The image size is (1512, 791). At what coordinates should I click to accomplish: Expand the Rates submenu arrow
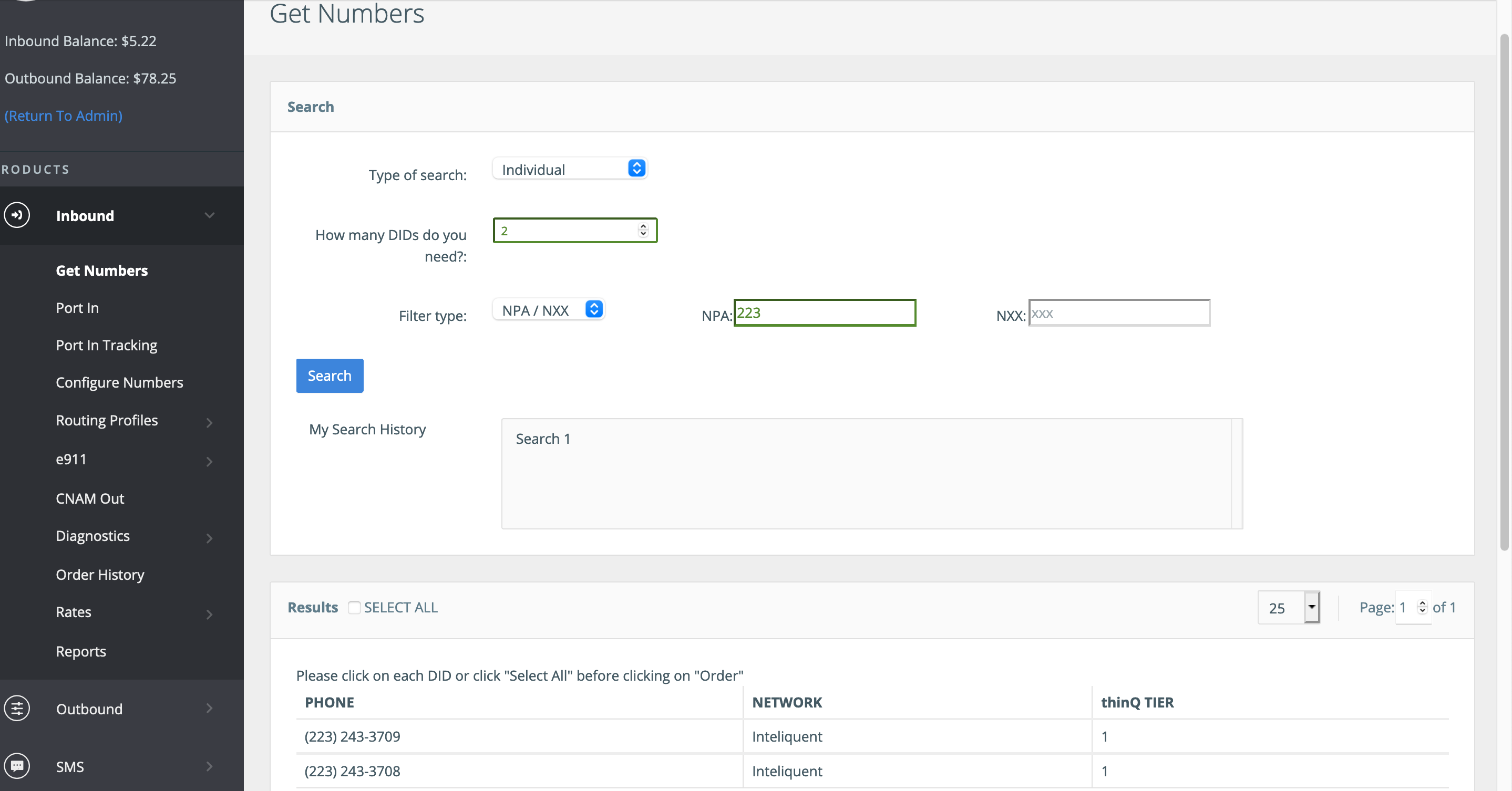(x=210, y=615)
